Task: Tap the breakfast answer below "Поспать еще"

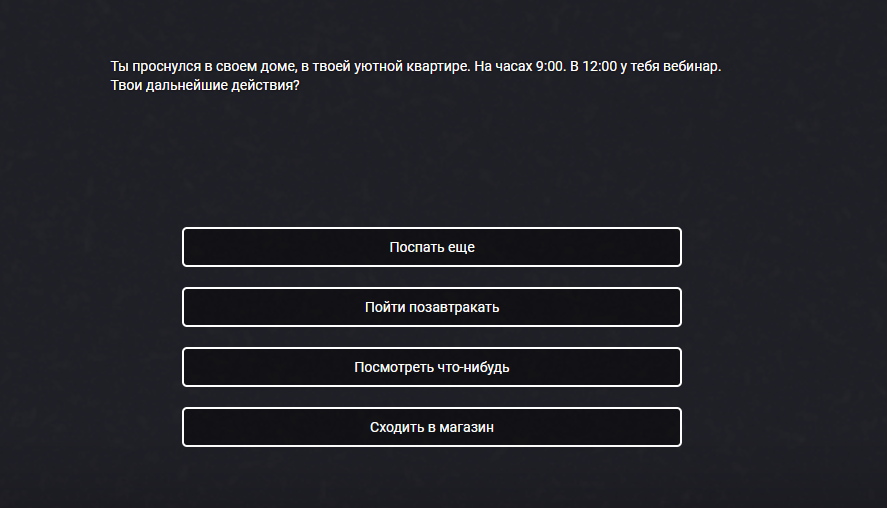Action: pyautogui.click(x=432, y=307)
